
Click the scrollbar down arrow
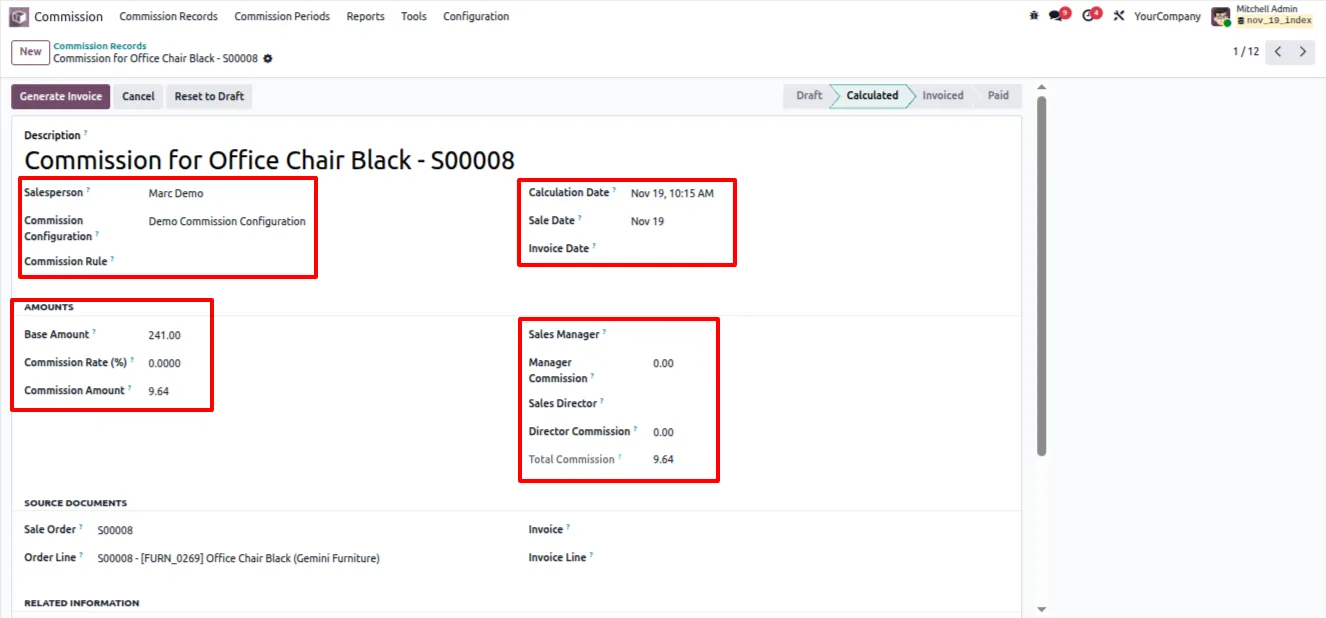1041,609
